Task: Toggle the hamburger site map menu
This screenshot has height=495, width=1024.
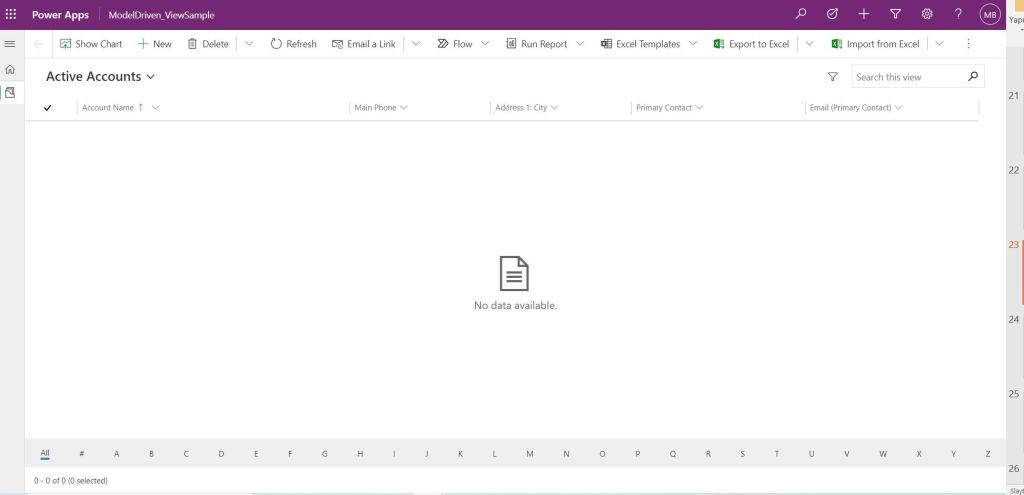Action: pyautogui.click(x=10, y=44)
